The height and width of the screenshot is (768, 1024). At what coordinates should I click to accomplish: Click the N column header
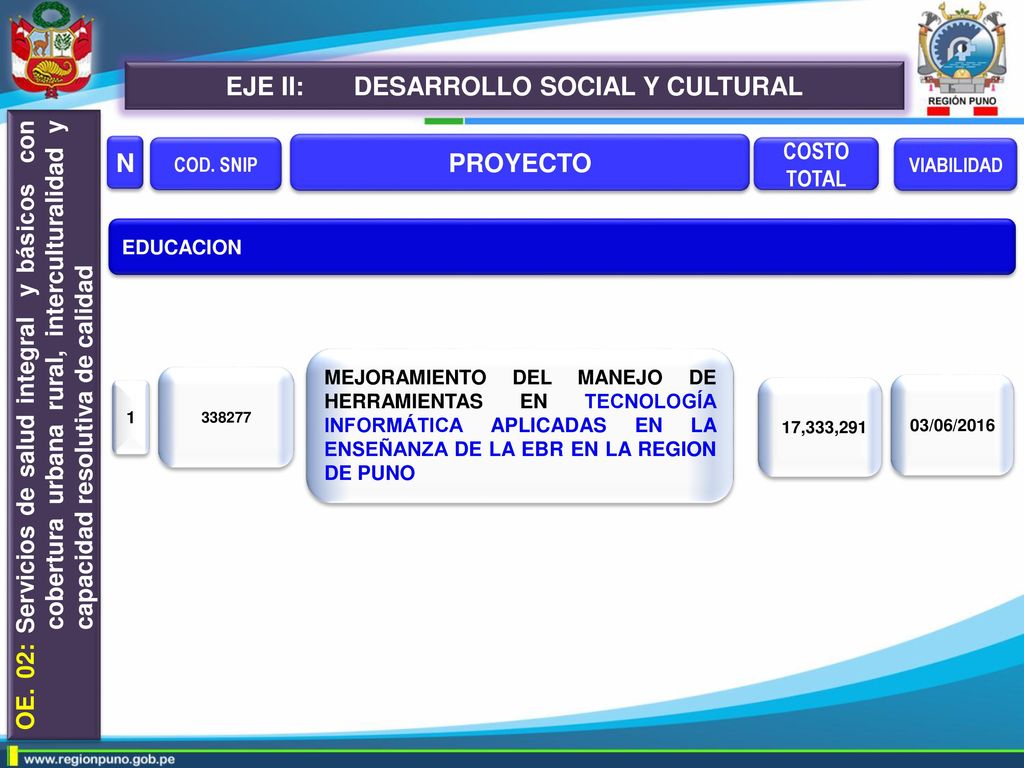[125, 163]
